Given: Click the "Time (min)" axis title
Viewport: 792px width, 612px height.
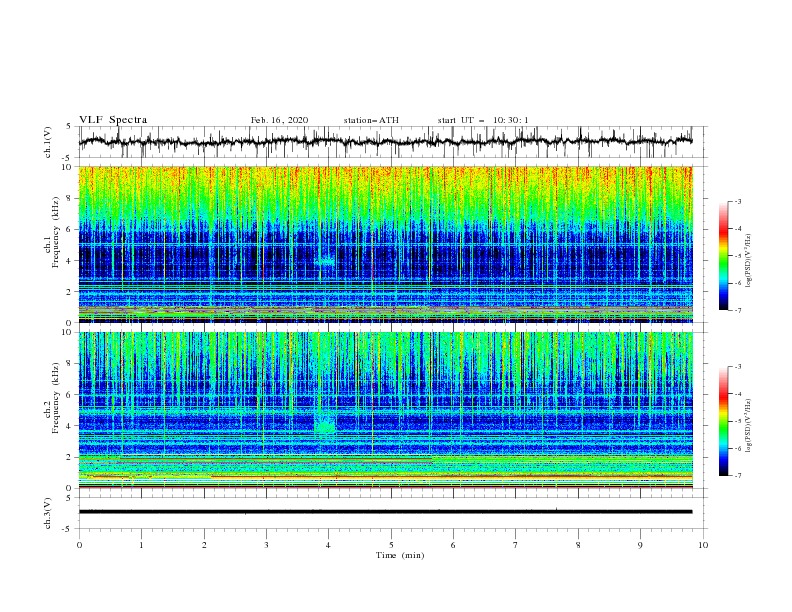Looking at the screenshot, I should (x=400, y=555).
